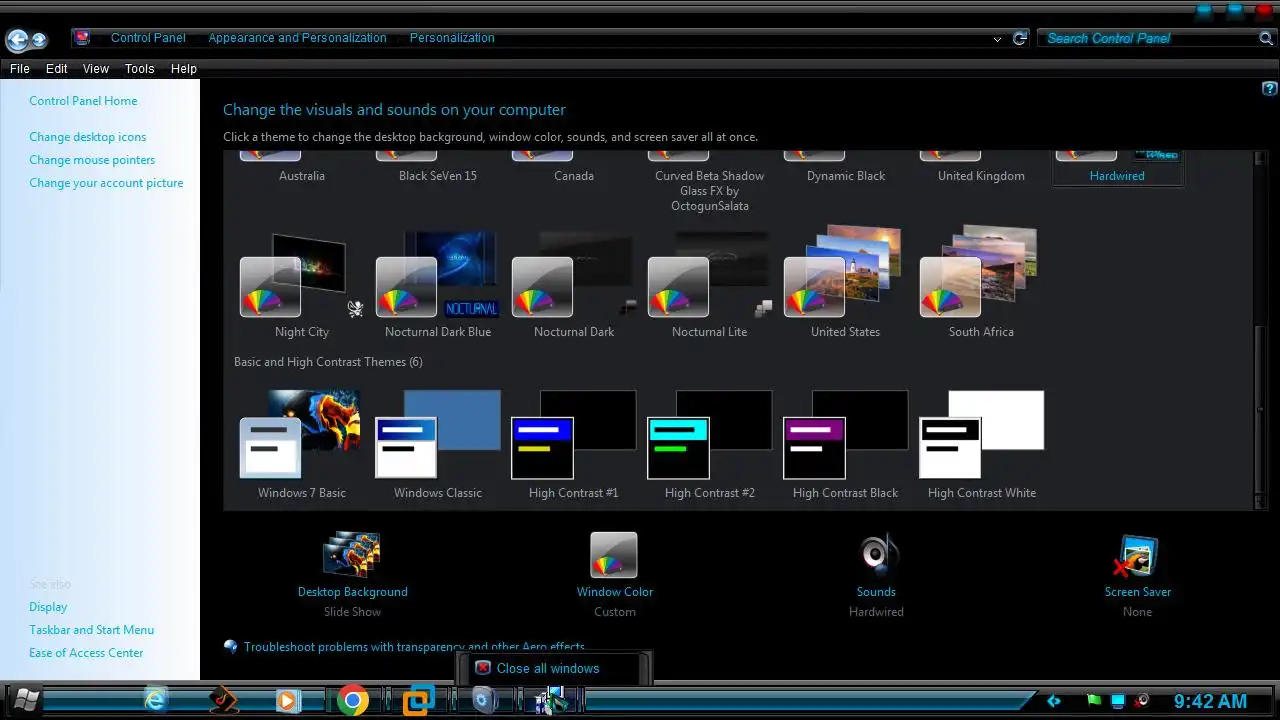The width and height of the screenshot is (1280, 720).
Task: Select the Hardwired theme
Action: point(1117,168)
